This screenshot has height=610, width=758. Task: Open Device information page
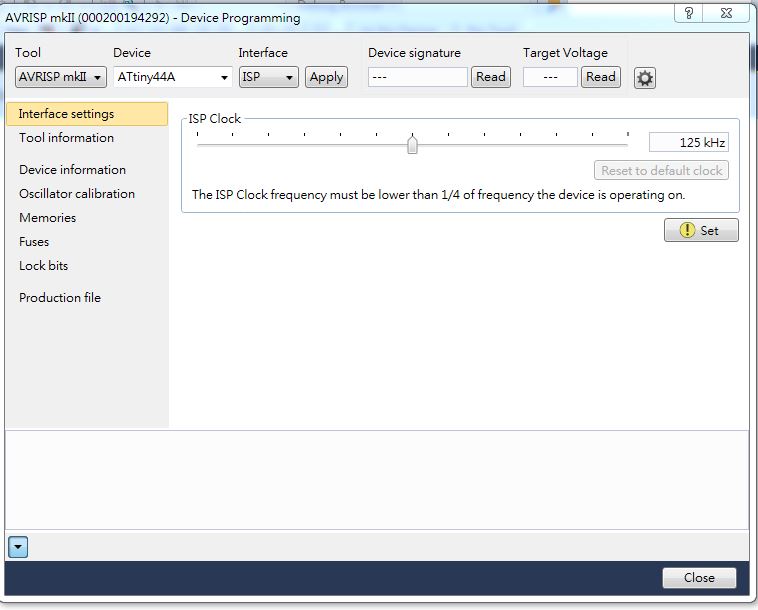click(73, 170)
